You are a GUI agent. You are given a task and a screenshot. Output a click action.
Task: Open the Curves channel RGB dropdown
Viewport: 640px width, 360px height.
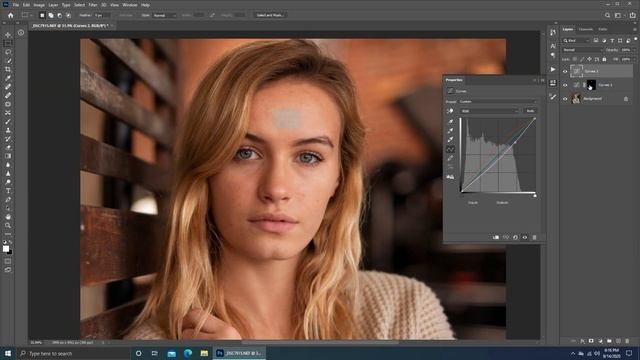(x=489, y=111)
